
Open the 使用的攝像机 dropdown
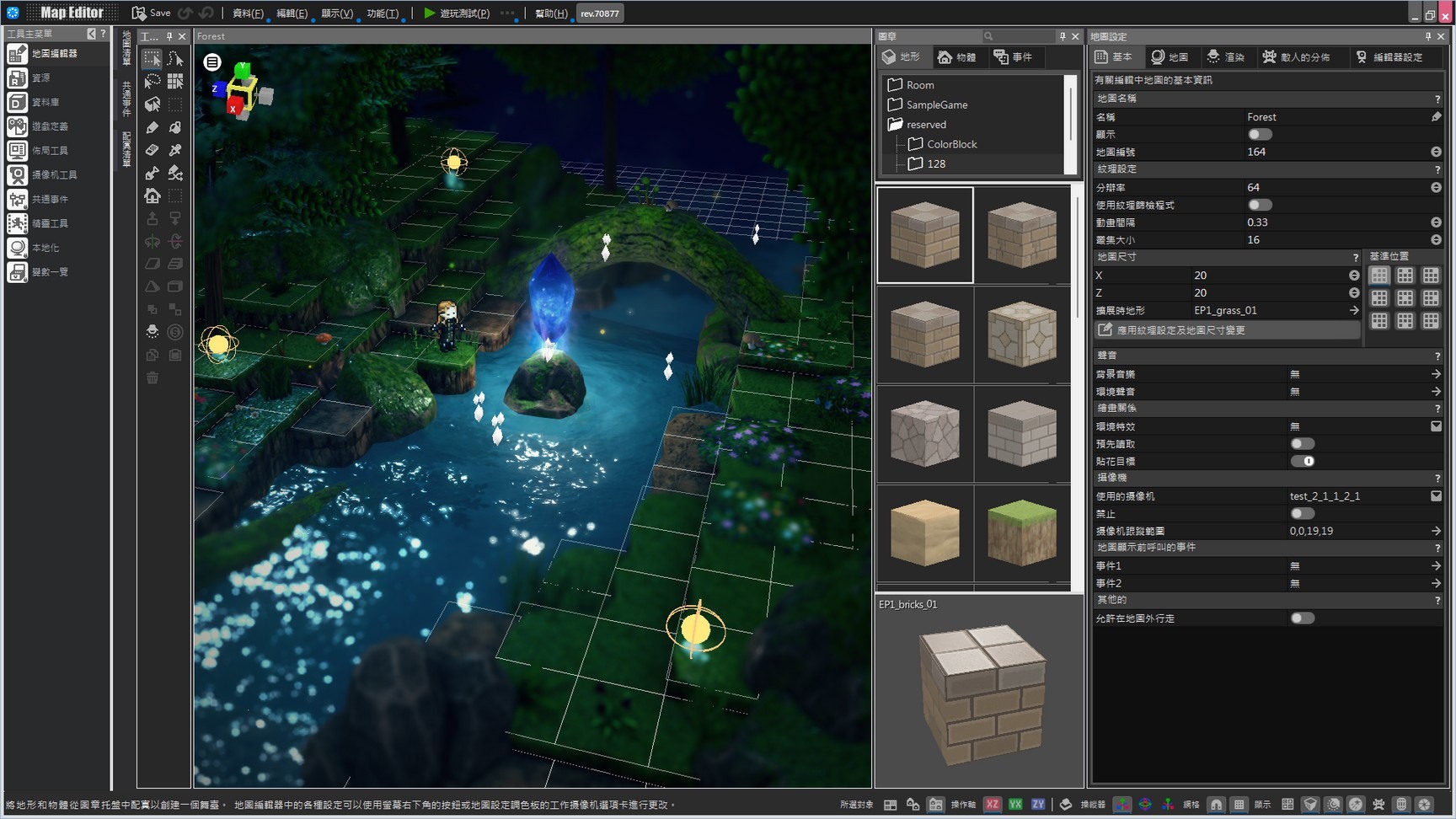click(1435, 496)
